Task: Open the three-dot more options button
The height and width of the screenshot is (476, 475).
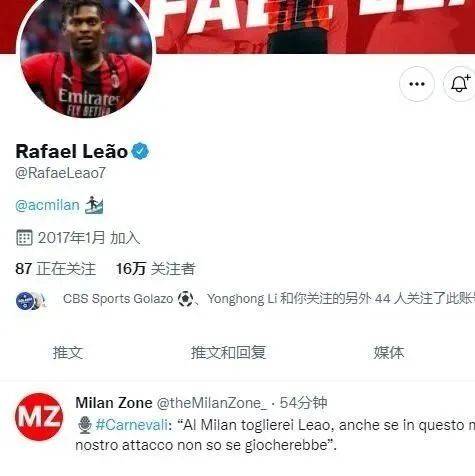Action: coord(417,84)
